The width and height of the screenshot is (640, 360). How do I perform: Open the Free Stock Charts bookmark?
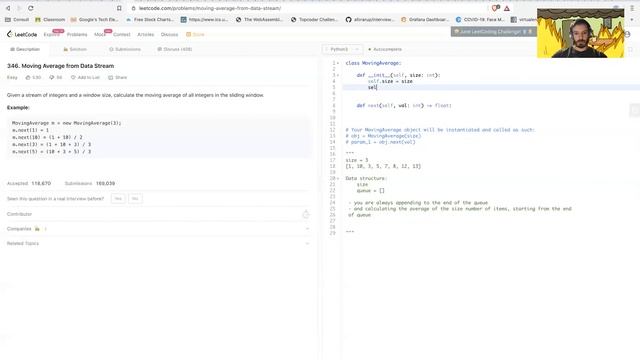click(150, 20)
